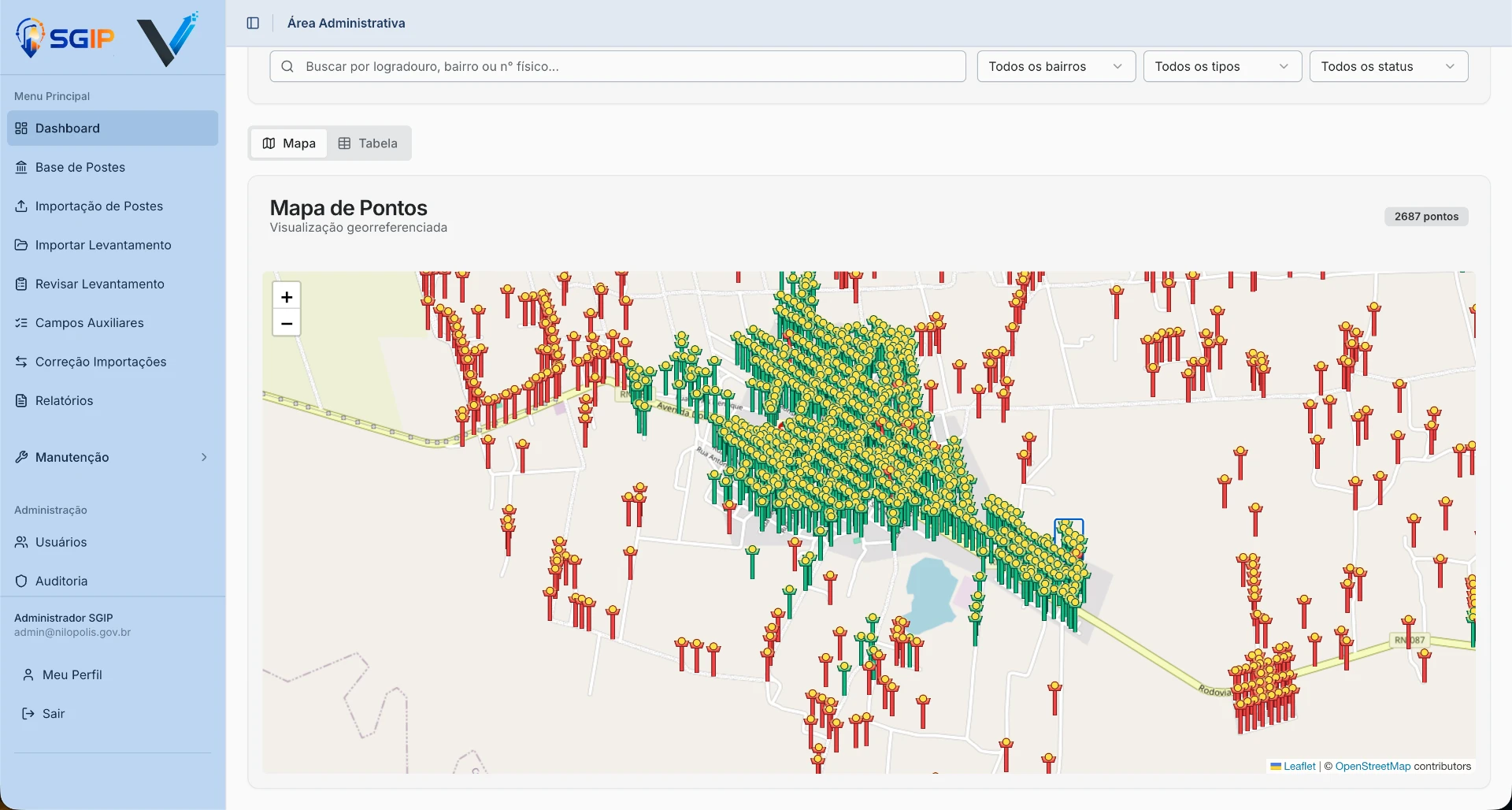The width and height of the screenshot is (1512, 810).
Task: Switch to the Tabela tab
Action: click(x=368, y=143)
